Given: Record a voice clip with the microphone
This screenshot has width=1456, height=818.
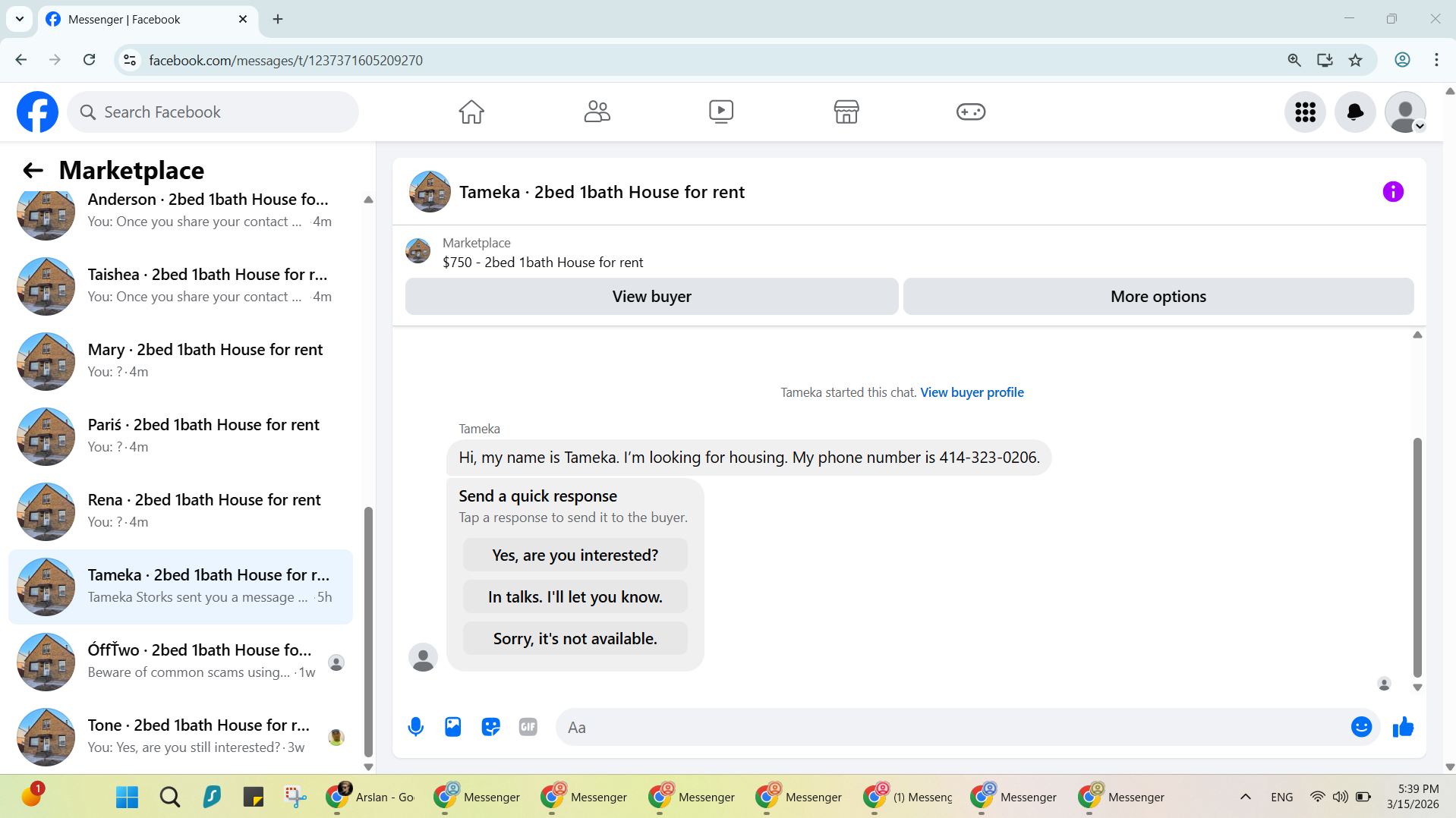Looking at the screenshot, I should (416, 727).
